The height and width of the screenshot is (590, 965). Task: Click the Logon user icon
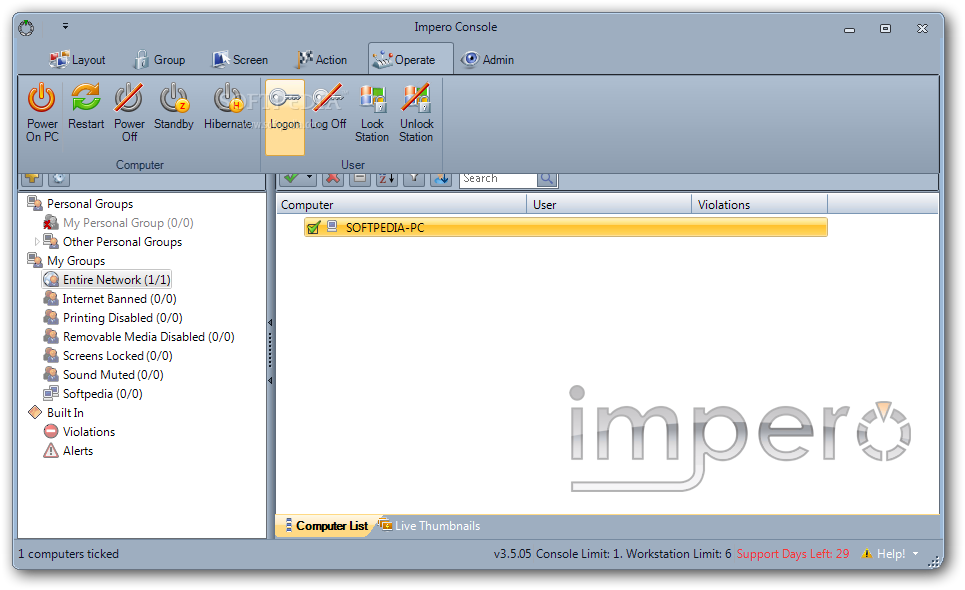pos(284,98)
